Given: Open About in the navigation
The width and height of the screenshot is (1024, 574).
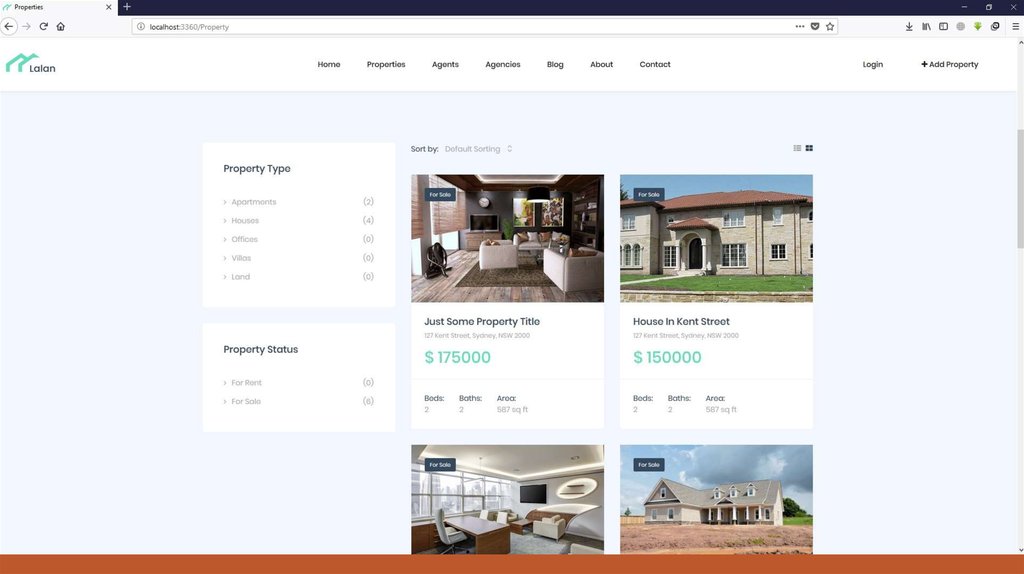Looking at the screenshot, I should coord(601,65).
